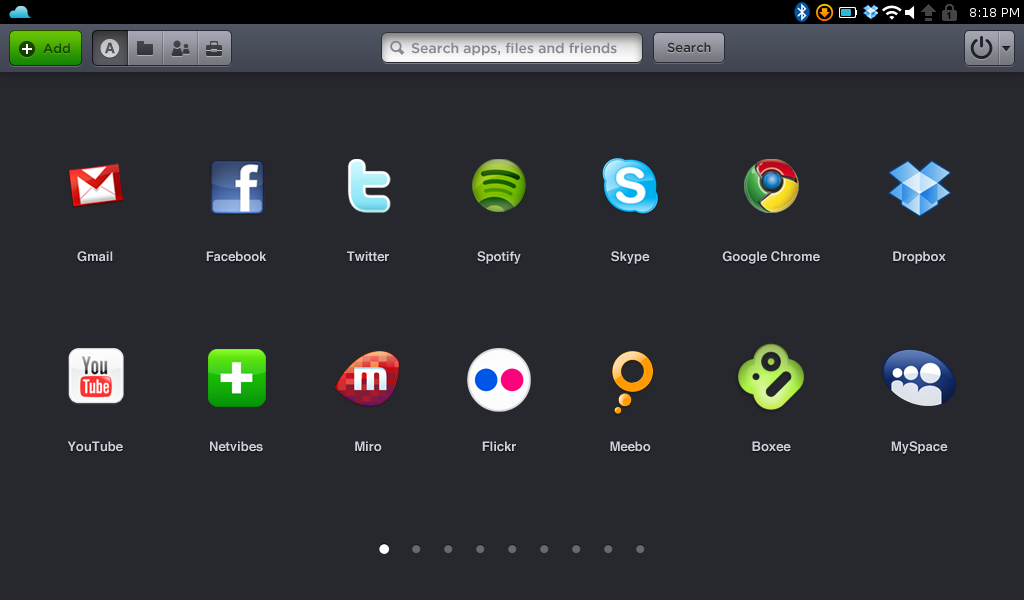Click the "Netvibes" label text

point(236,447)
